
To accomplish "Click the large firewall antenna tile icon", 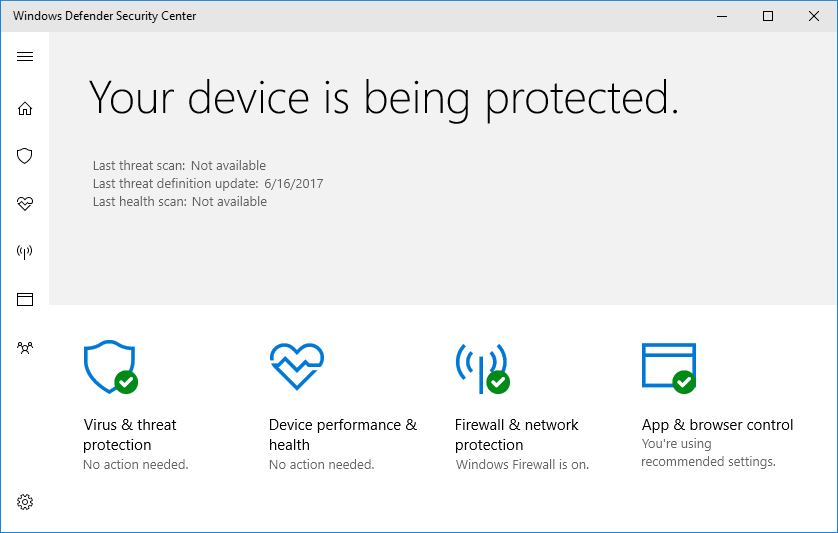I will click(483, 368).
